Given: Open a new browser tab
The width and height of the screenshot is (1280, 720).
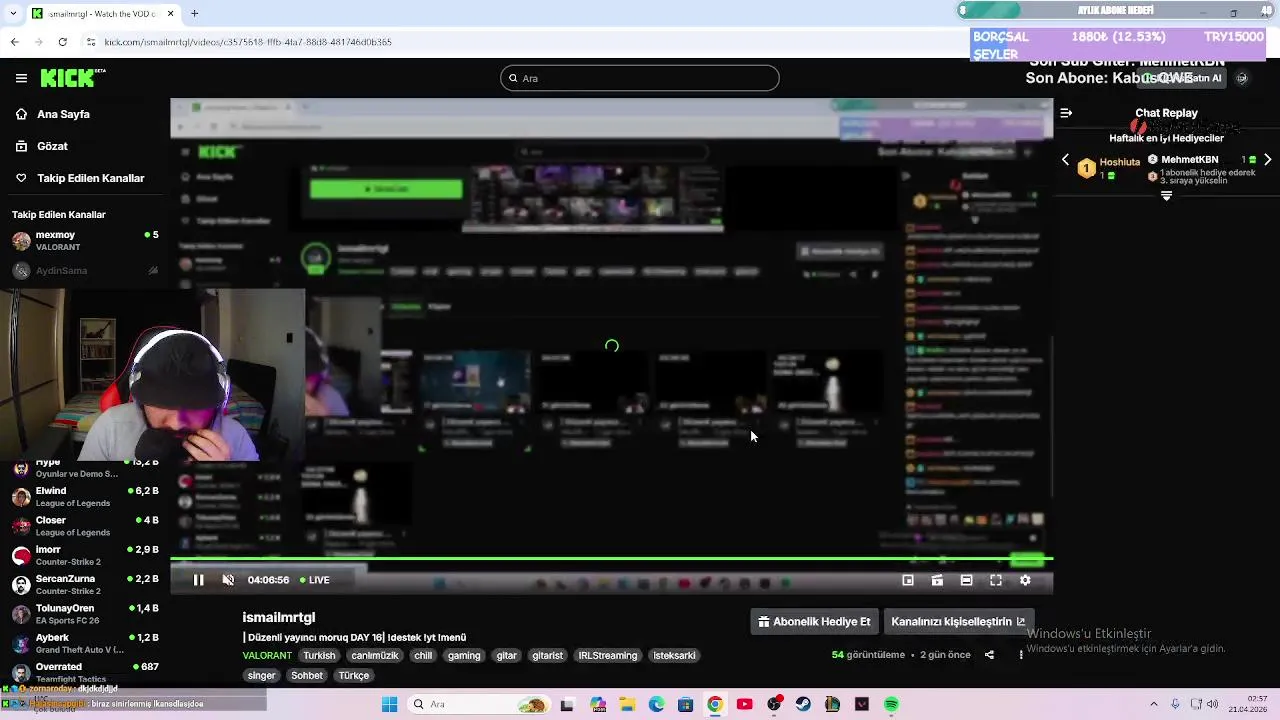Looking at the screenshot, I should tap(194, 13).
